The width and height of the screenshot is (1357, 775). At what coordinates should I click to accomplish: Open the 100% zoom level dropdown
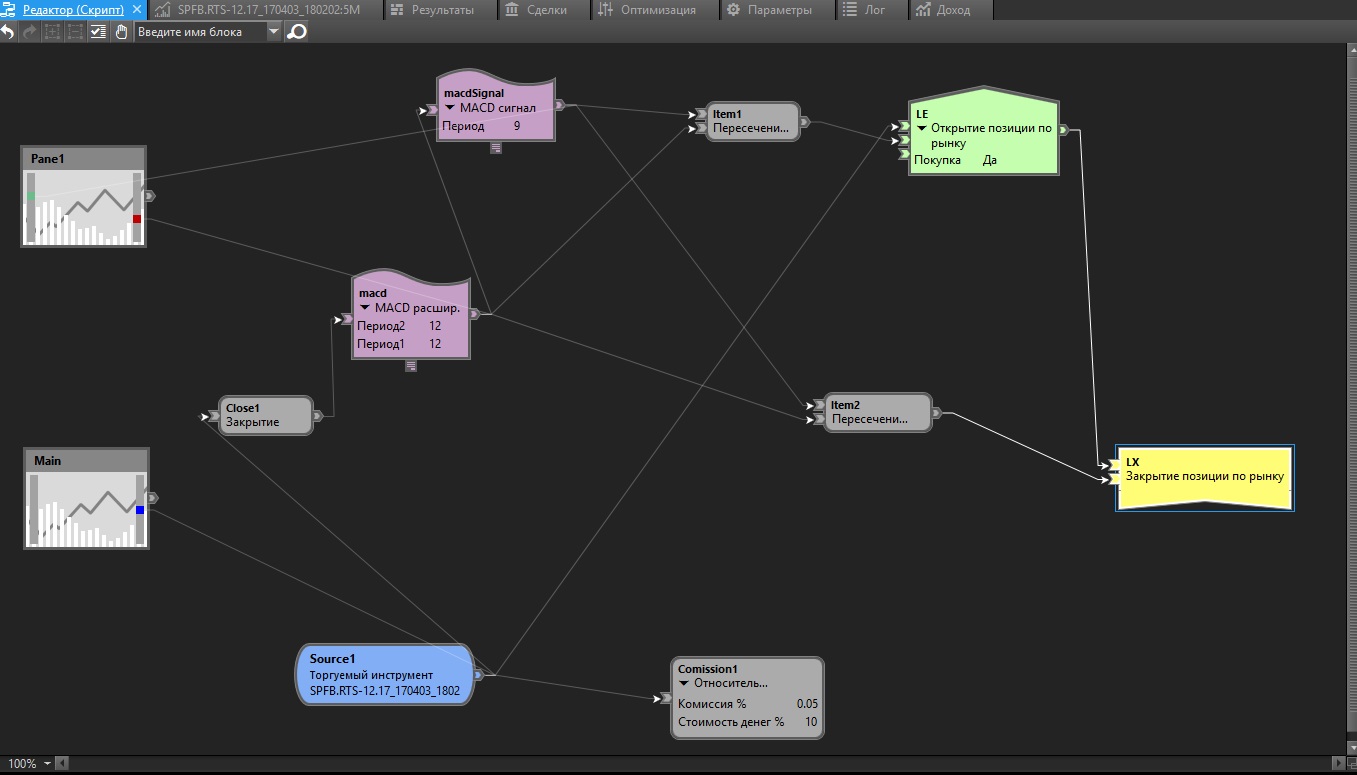point(47,764)
